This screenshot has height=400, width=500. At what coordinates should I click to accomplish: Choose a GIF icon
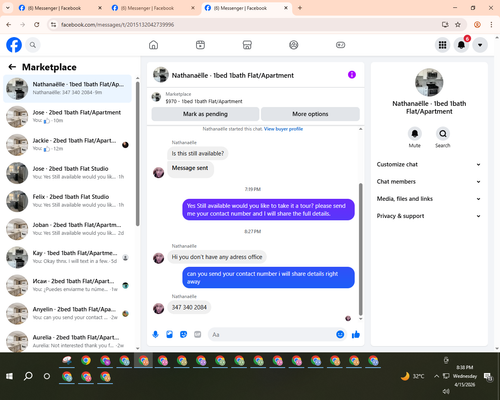[x=198, y=334]
